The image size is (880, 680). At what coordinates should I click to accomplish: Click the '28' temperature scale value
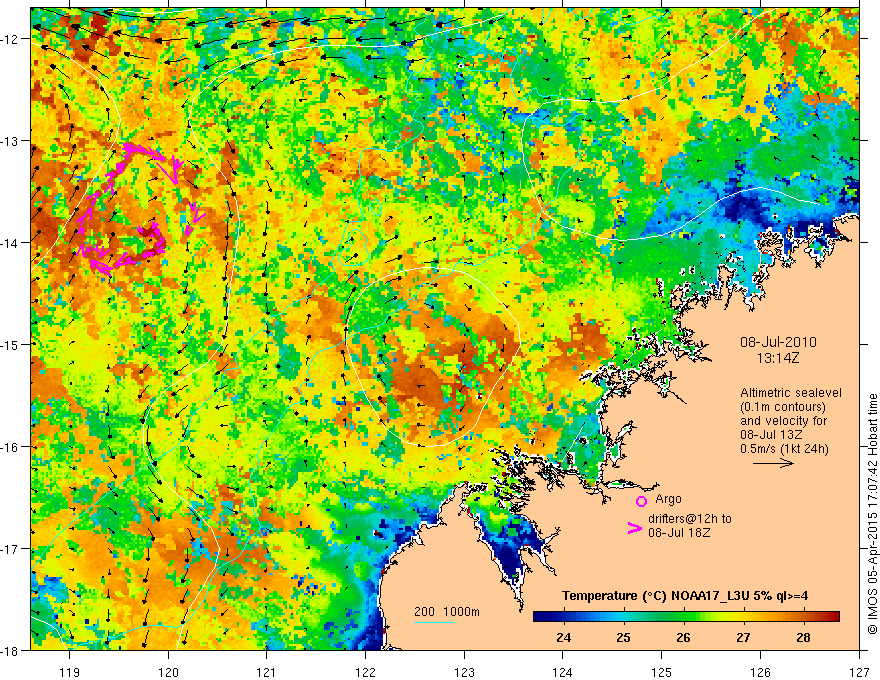803,637
